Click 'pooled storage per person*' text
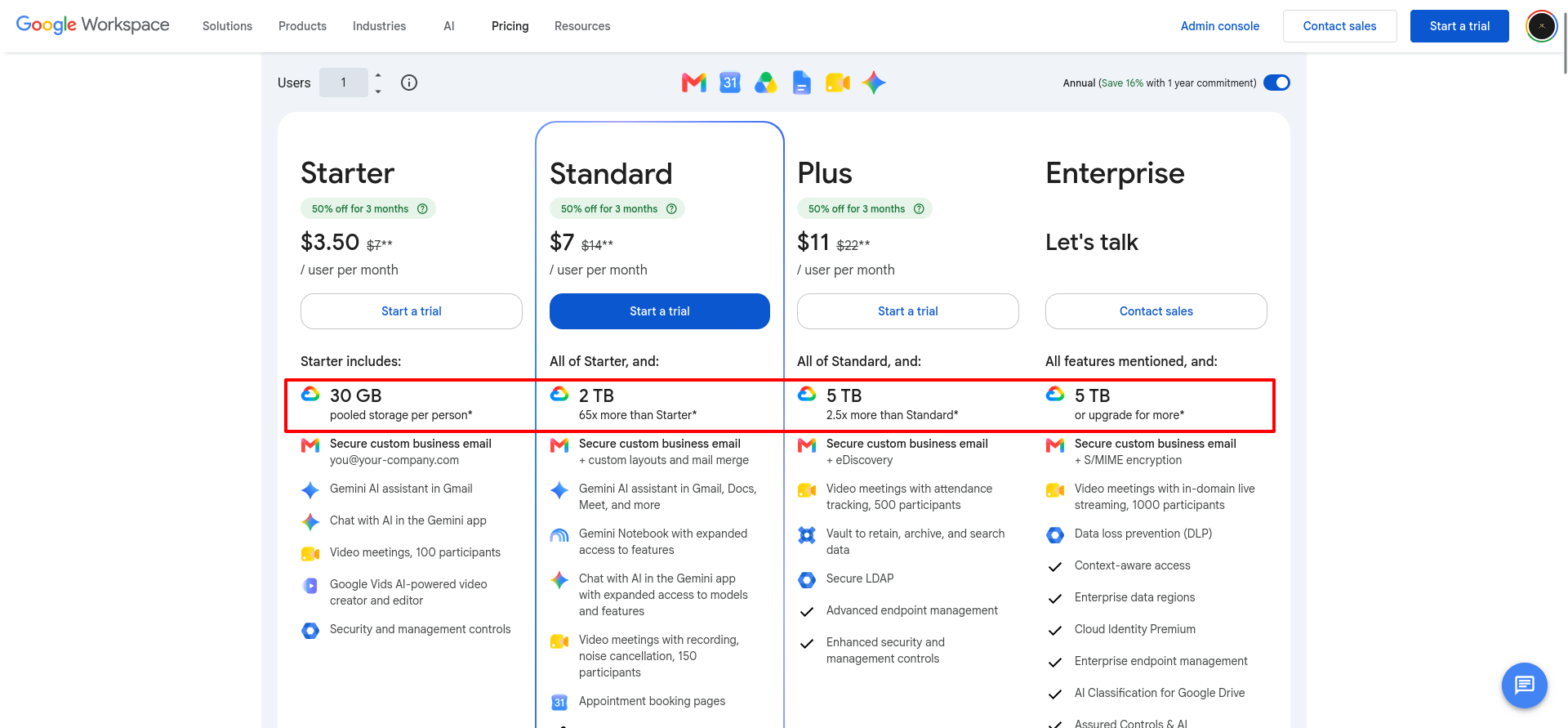This screenshot has width=1568, height=728. click(x=401, y=415)
